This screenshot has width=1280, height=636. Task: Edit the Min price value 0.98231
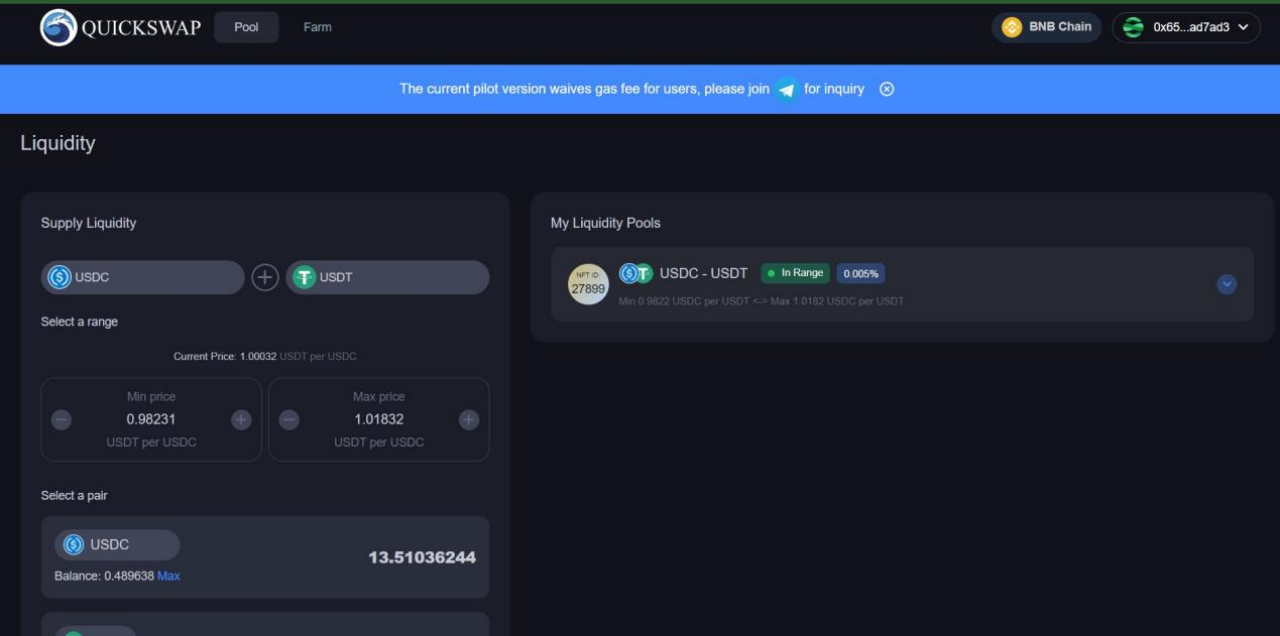point(151,419)
